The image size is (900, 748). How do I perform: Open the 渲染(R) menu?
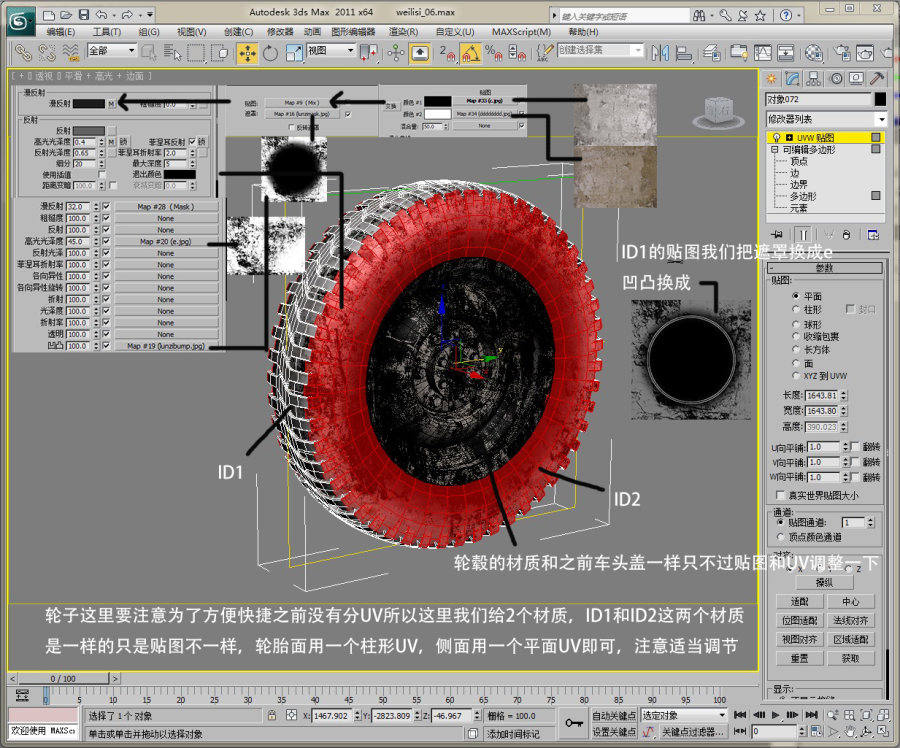click(x=404, y=32)
